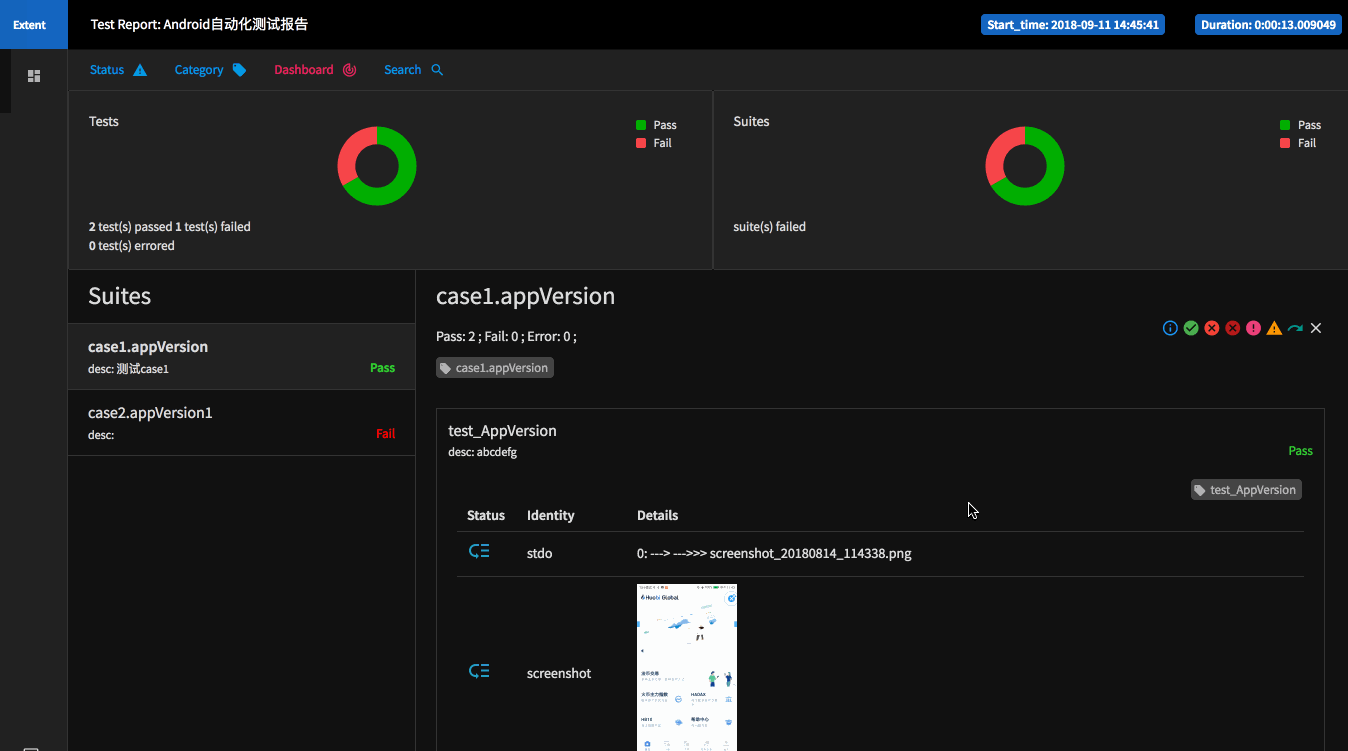Select the blue info status filter icon
Viewport: 1348px width, 751px height.
pyautogui.click(x=1170, y=328)
